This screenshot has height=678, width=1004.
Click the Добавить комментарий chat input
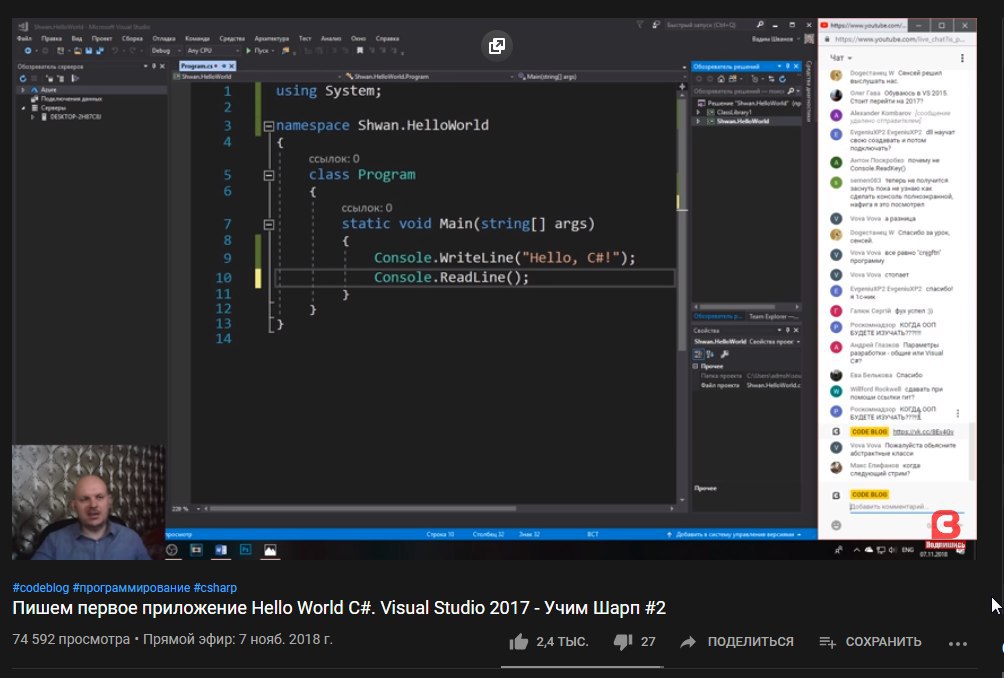coord(906,507)
